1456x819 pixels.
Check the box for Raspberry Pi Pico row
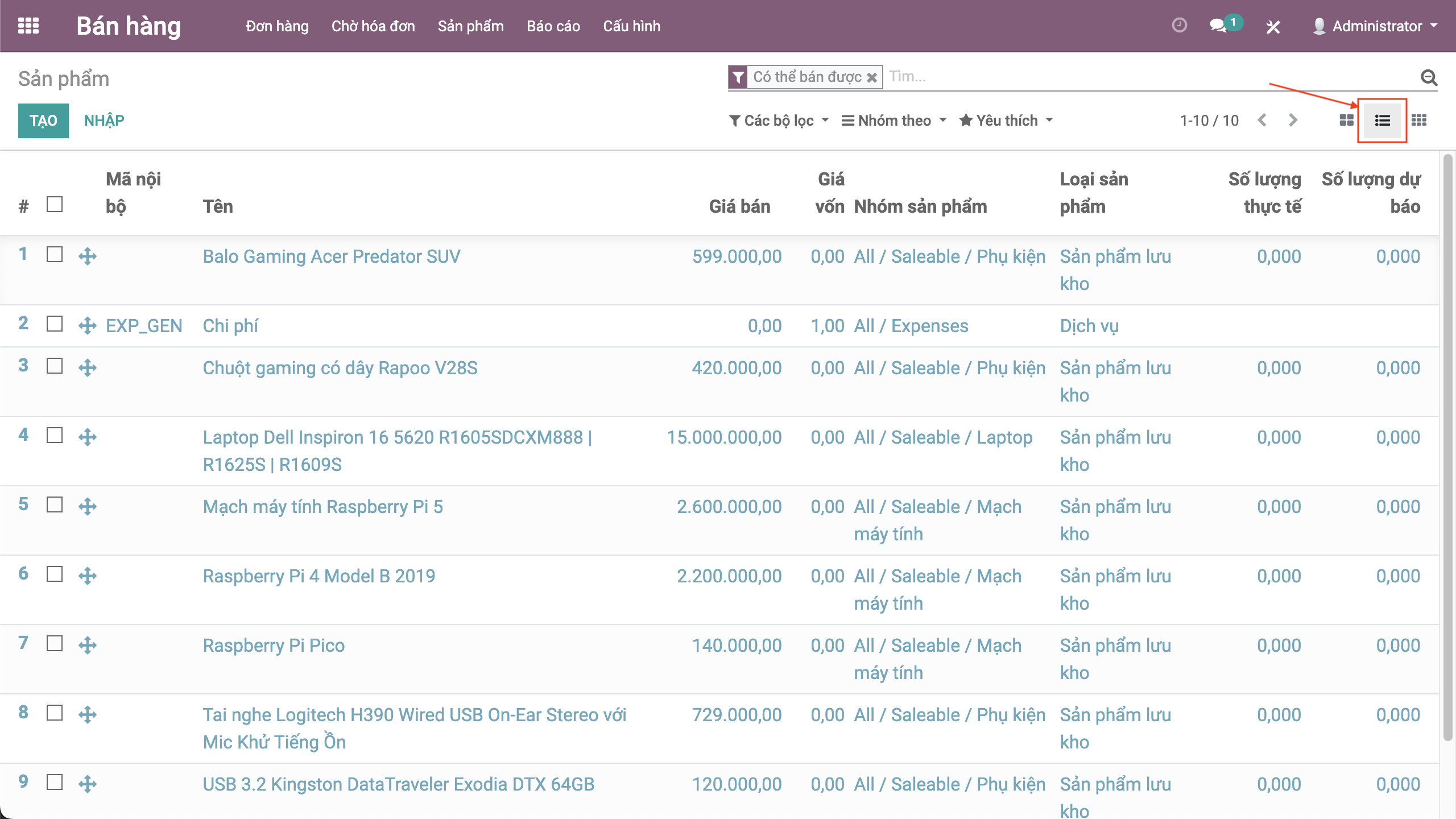(x=55, y=643)
